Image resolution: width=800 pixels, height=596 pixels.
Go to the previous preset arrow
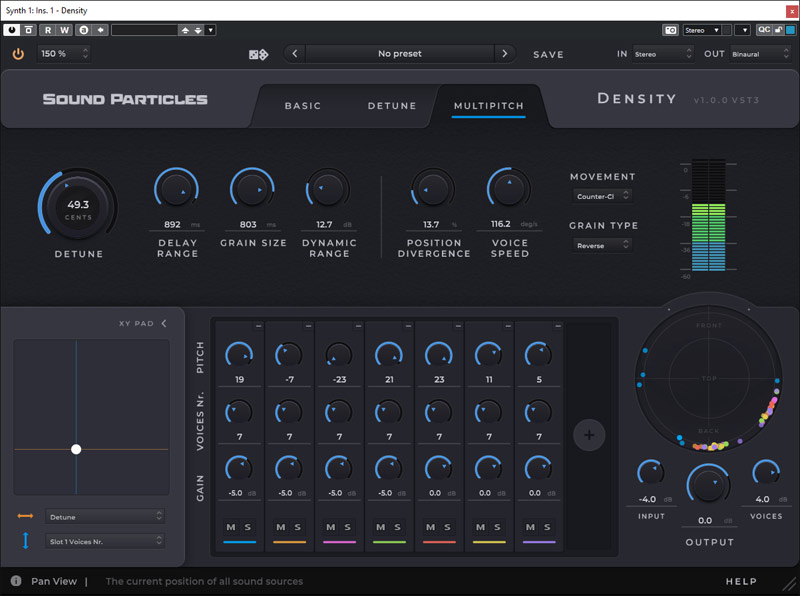pyautogui.click(x=294, y=54)
